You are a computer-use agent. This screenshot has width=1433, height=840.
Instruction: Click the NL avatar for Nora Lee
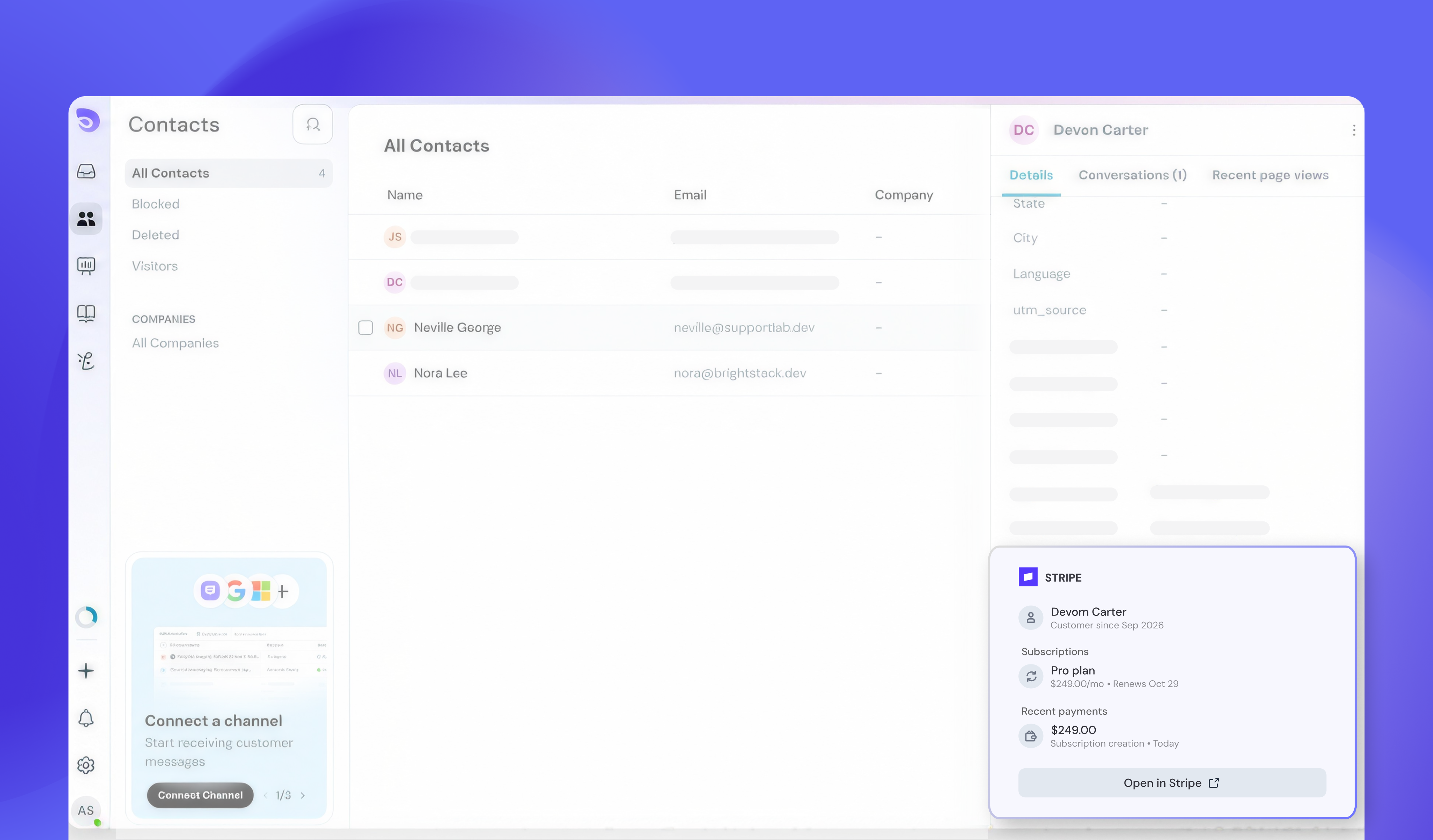pyautogui.click(x=395, y=373)
